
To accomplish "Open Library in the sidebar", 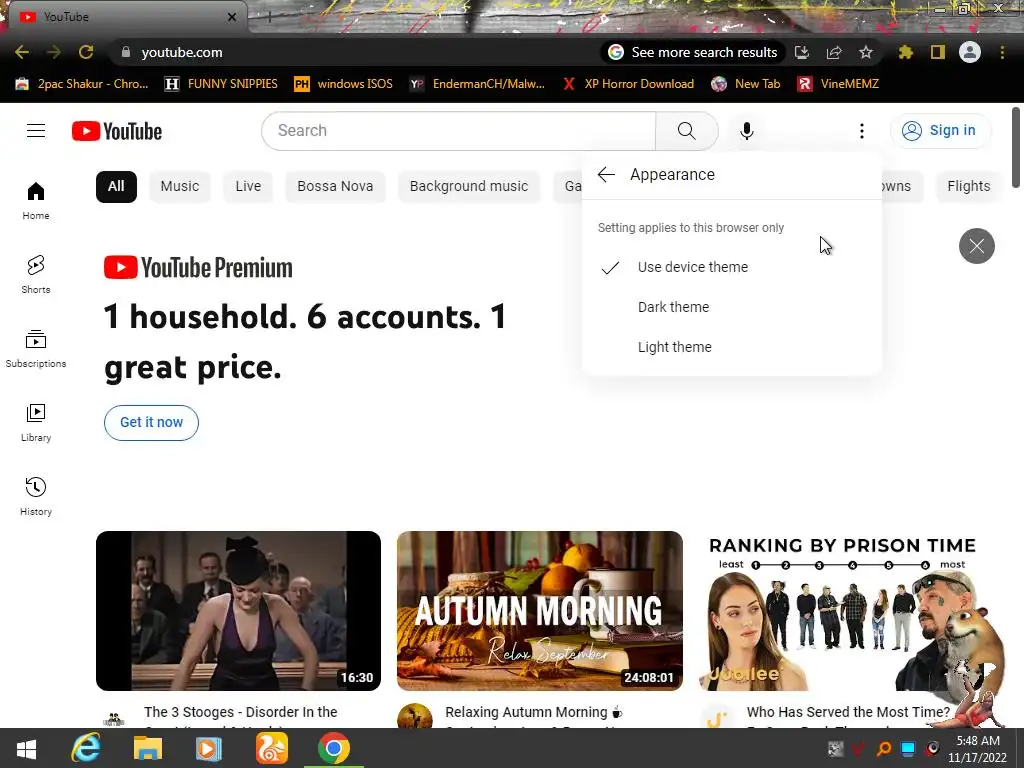I will 36,423.
